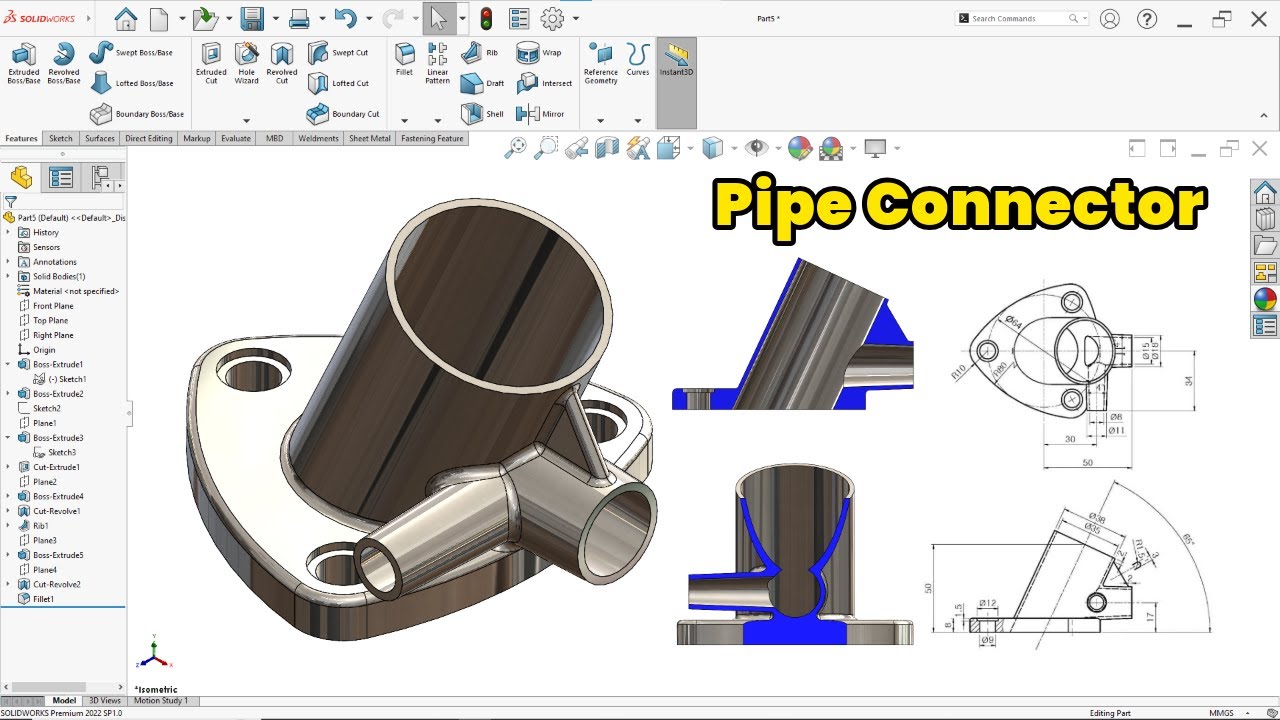Switch to Motion Study 1 tab

(x=161, y=701)
